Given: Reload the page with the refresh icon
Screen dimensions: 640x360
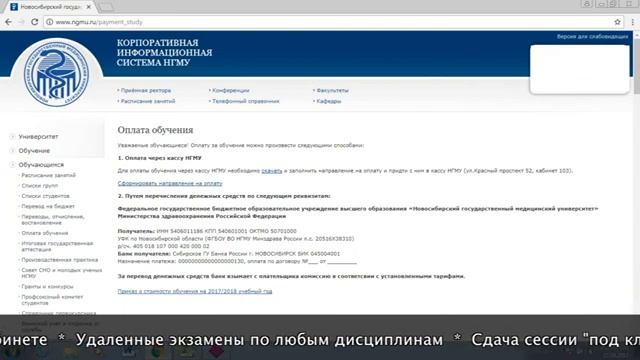Looking at the screenshot, I should point(35,22).
